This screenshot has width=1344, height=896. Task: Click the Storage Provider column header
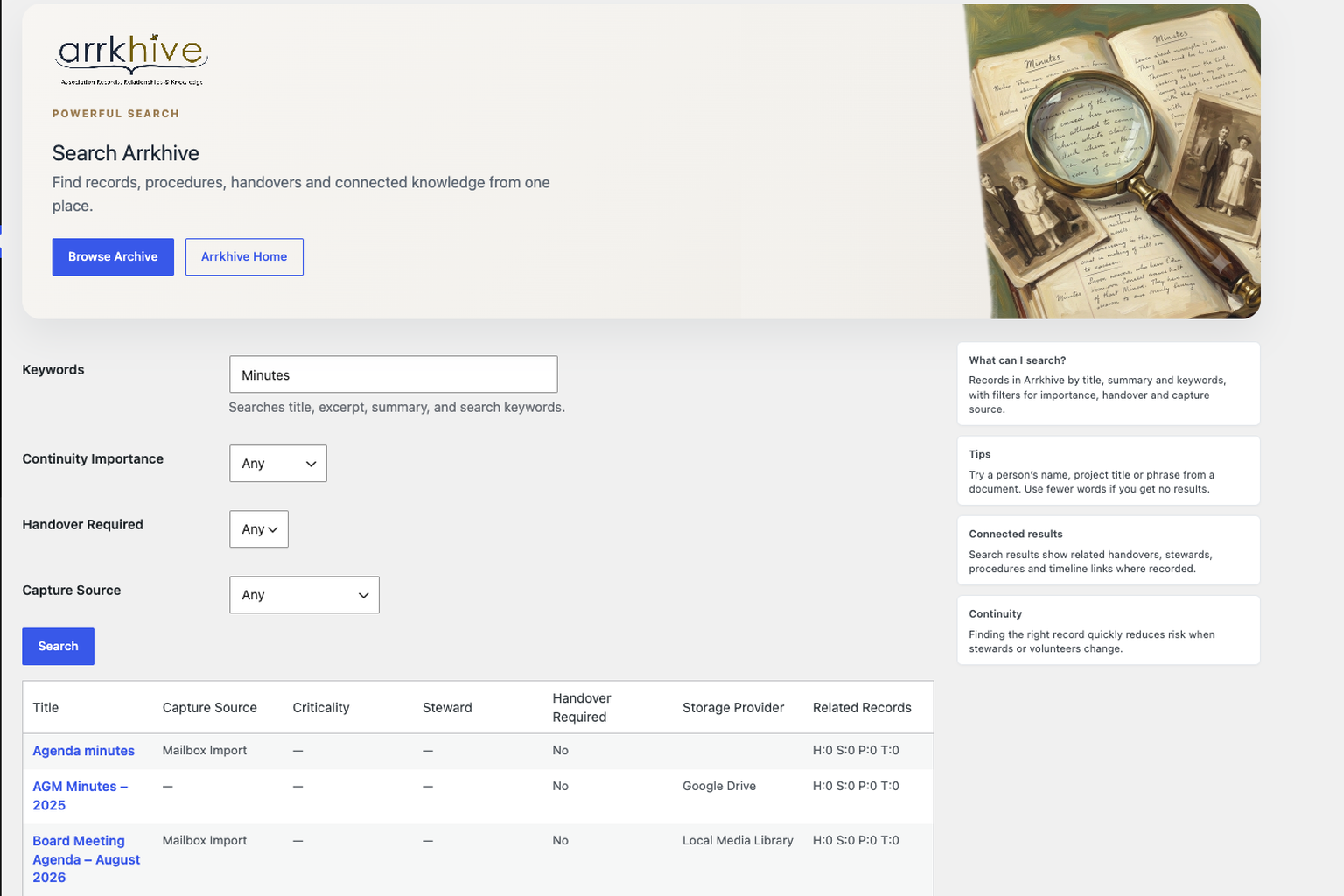click(733, 708)
